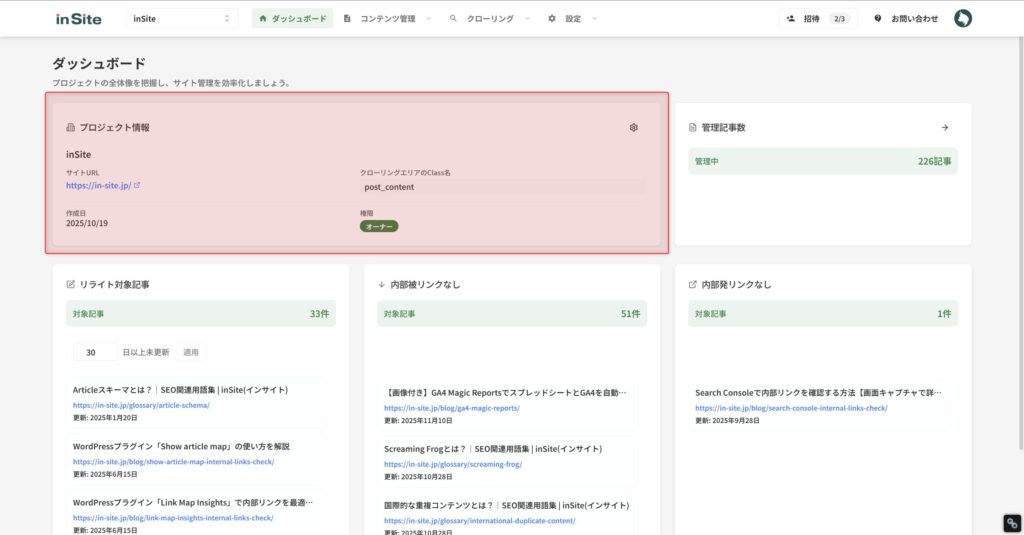This screenshot has height=535, width=1024.
Task: Click the 招待 invite button
Action: pos(818,18)
